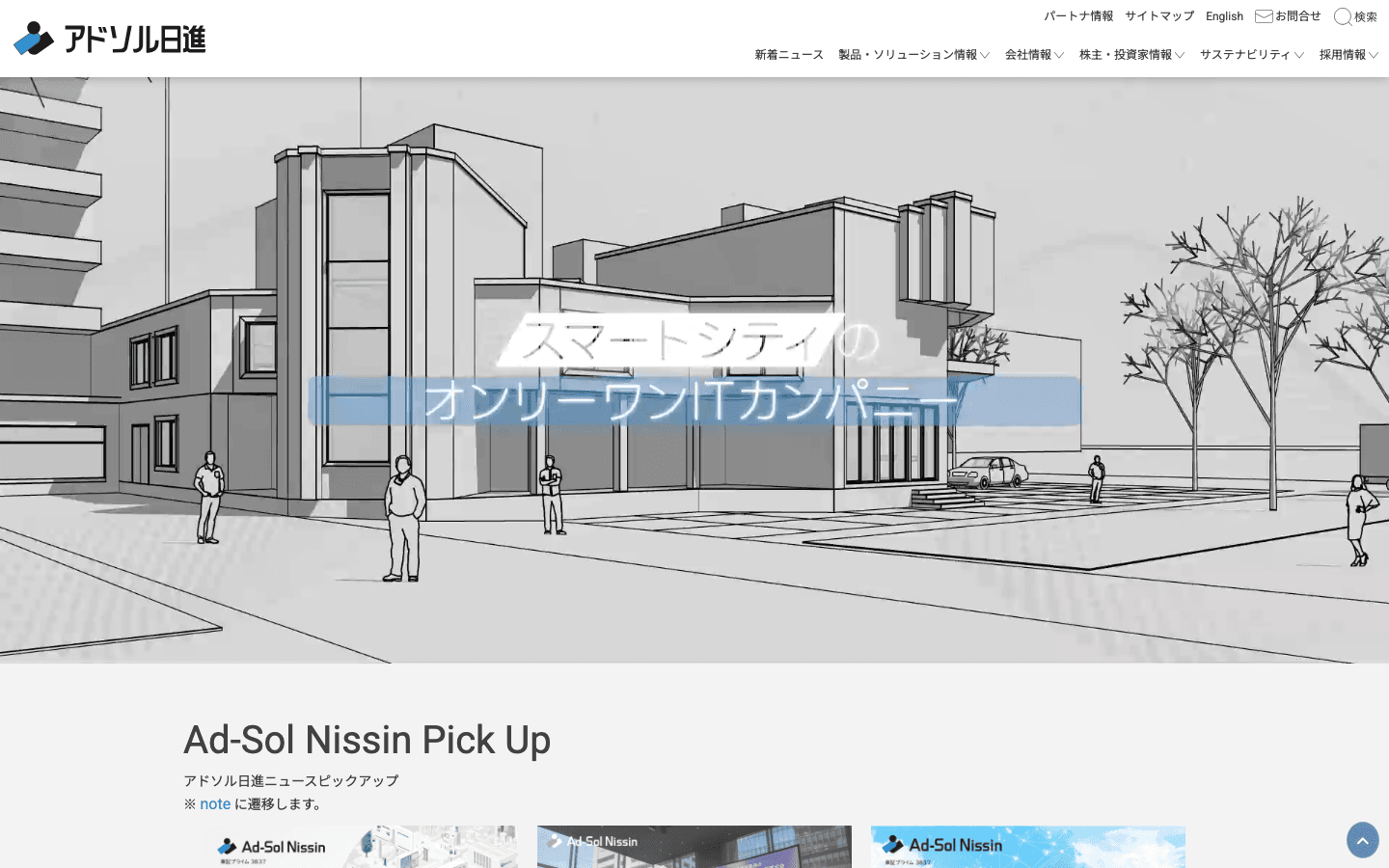Open the middle Ad-Sol Nissin building thumbnail
The width and height of the screenshot is (1389, 868).
pyautogui.click(x=694, y=847)
